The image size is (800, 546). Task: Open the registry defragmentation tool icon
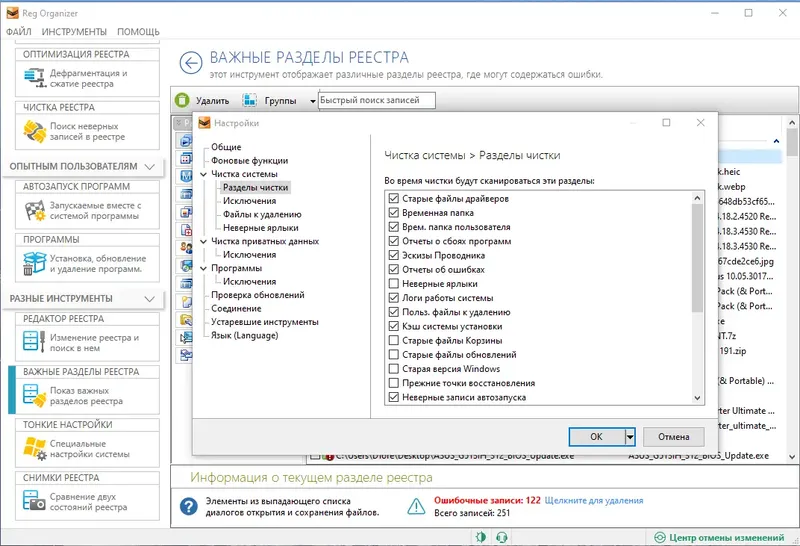click(x=35, y=78)
